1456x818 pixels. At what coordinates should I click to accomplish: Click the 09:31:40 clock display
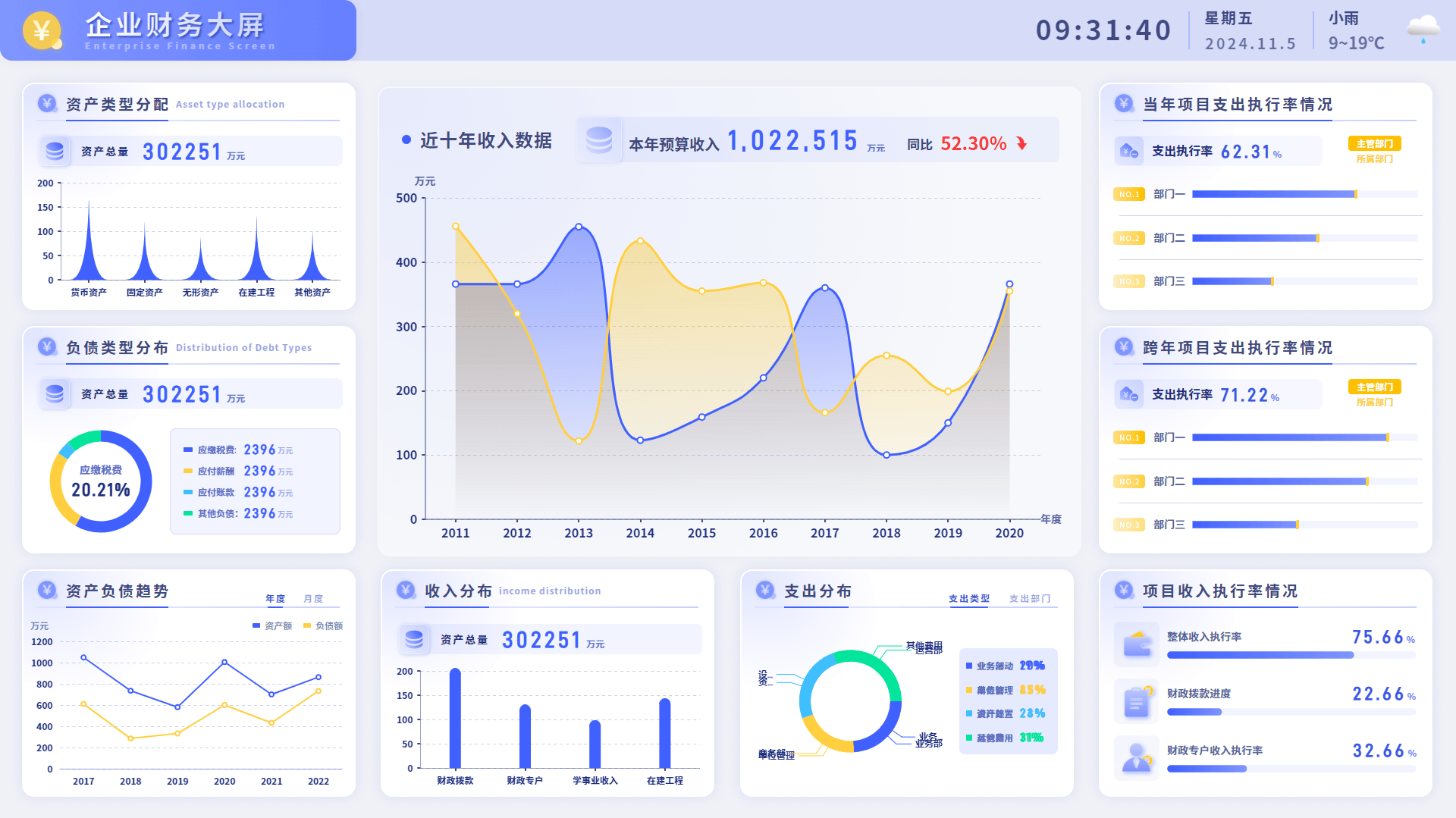[x=1103, y=30]
